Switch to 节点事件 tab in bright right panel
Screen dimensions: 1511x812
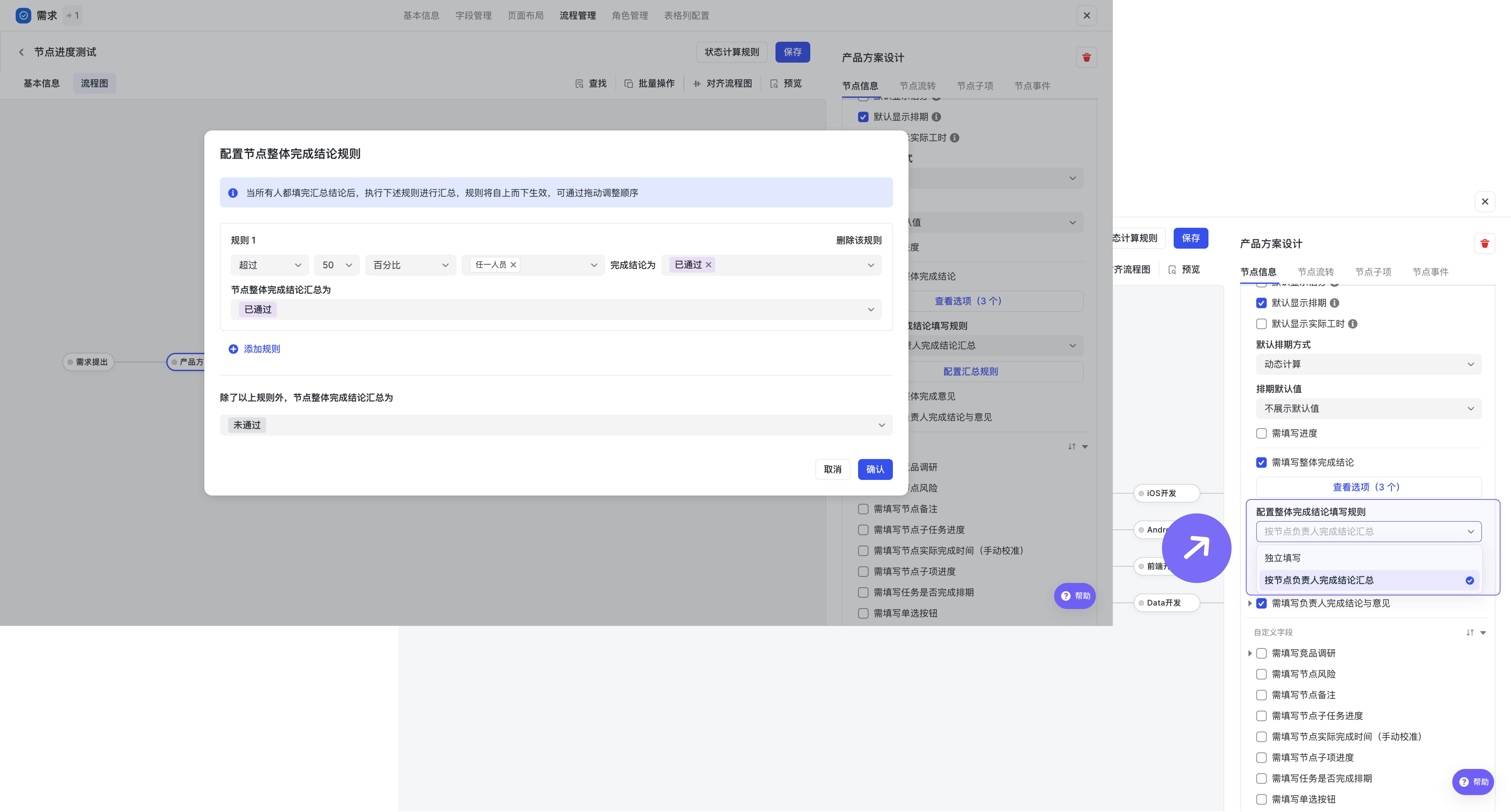click(x=1431, y=272)
